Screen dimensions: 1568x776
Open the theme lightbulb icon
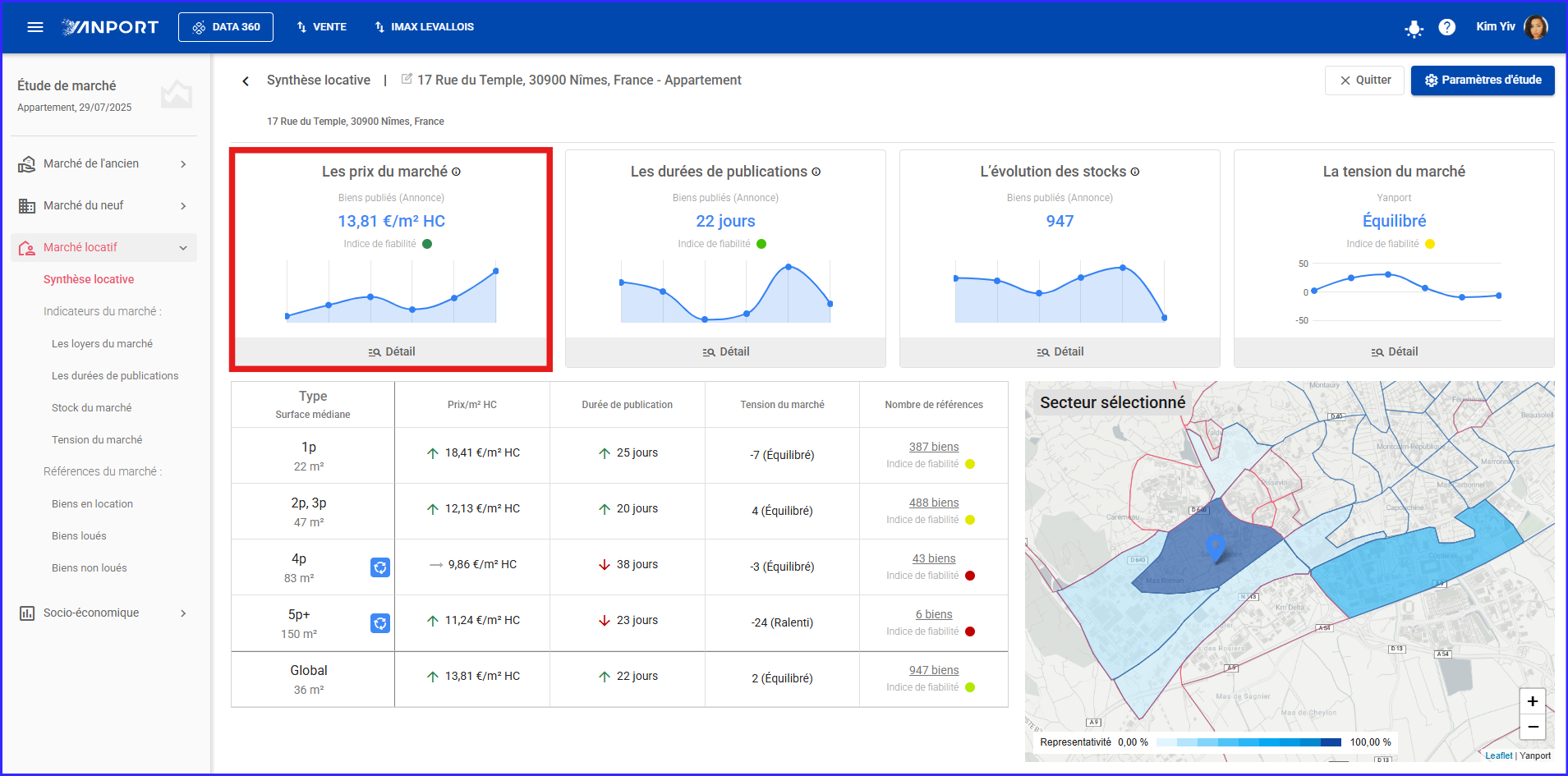[x=1414, y=28]
